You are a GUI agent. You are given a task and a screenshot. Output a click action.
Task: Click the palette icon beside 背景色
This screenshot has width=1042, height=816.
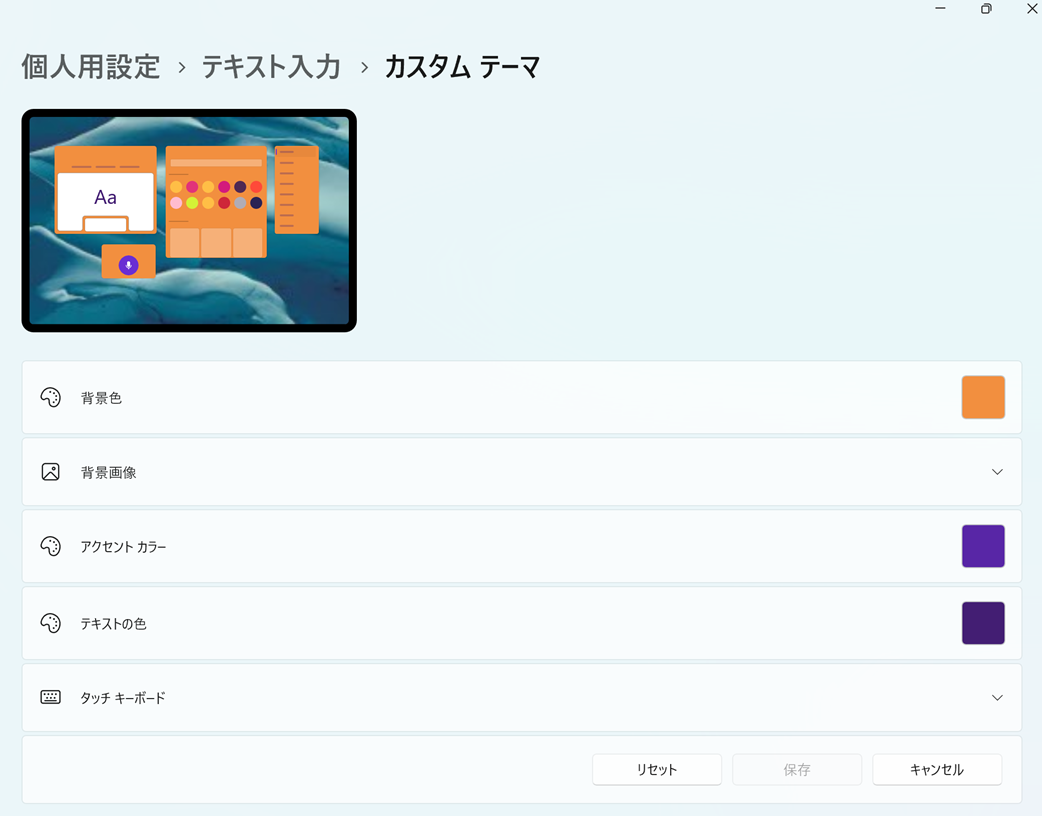tap(50, 398)
